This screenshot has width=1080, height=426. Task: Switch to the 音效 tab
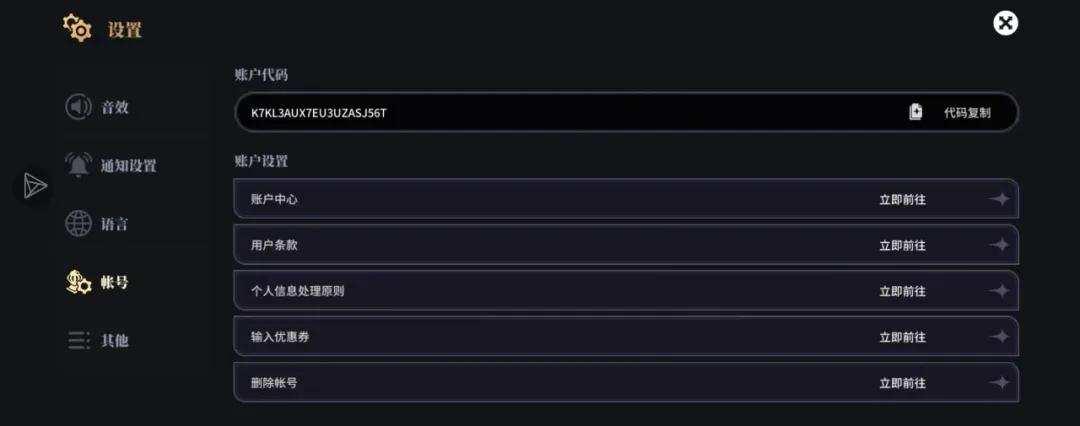tap(115, 108)
